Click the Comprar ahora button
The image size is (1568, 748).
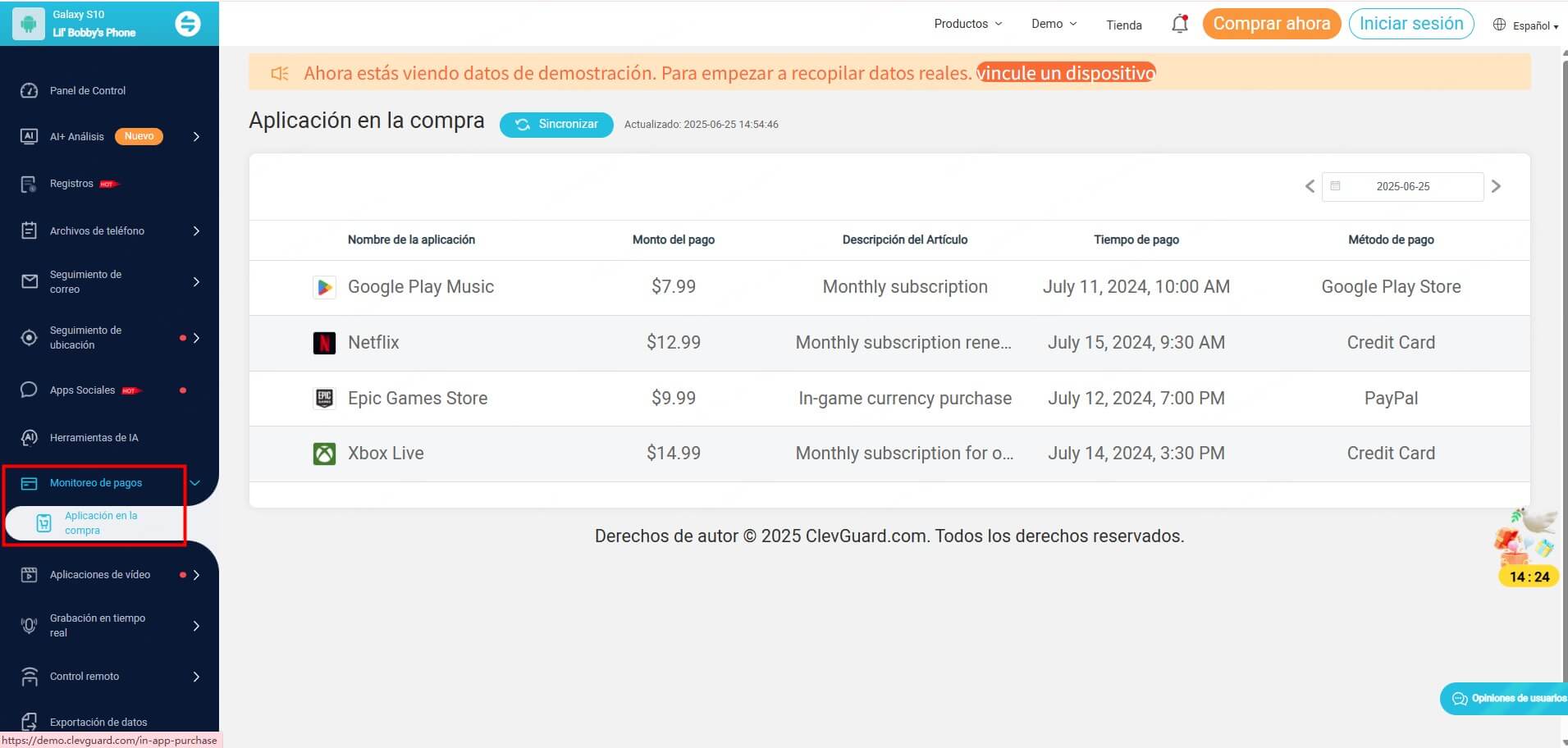pyautogui.click(x=1272, y=24)
